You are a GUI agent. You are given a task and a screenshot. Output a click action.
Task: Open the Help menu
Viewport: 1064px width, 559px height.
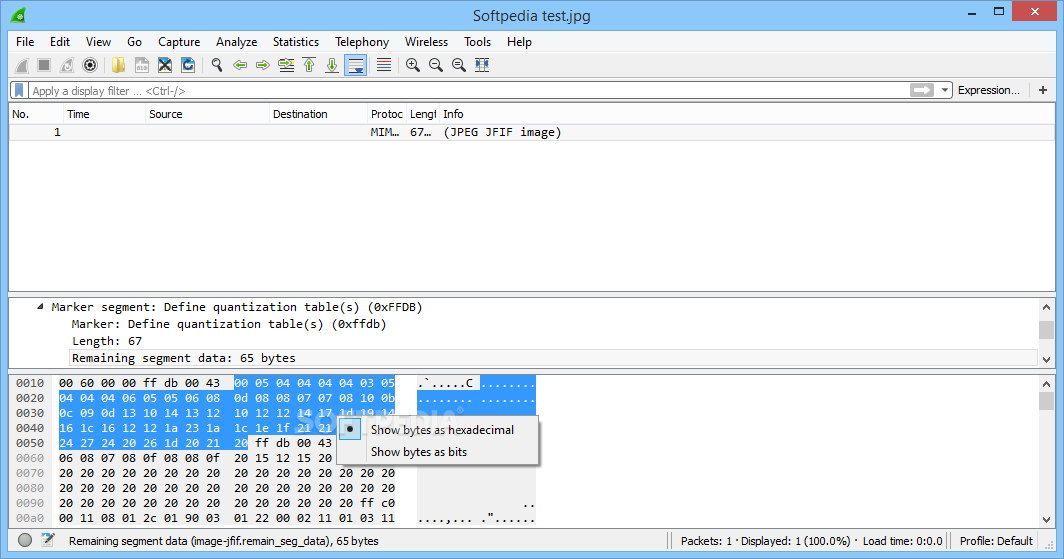[x=519, y=42]
